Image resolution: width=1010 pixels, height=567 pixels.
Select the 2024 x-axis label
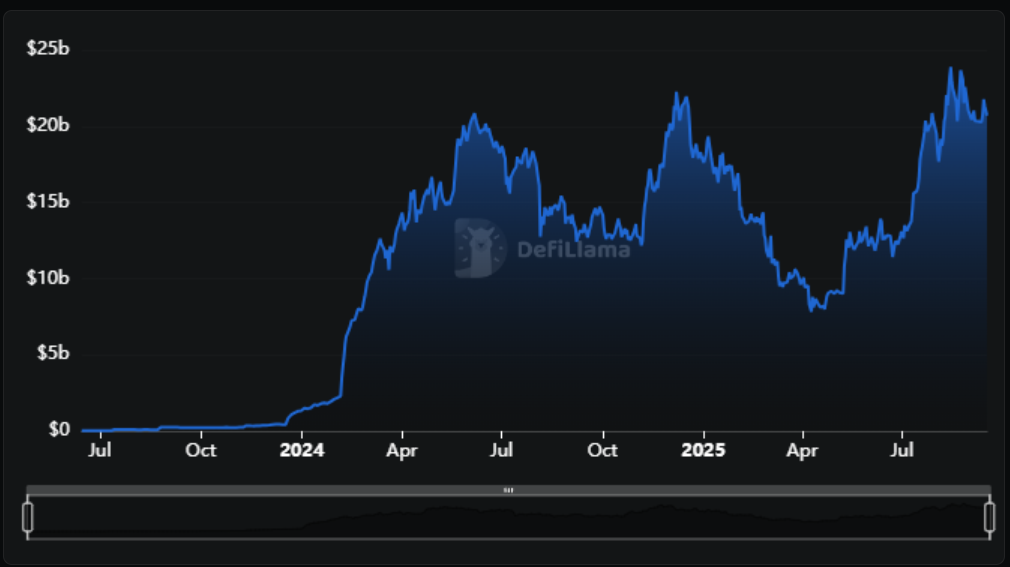click(x=302, y=450)
